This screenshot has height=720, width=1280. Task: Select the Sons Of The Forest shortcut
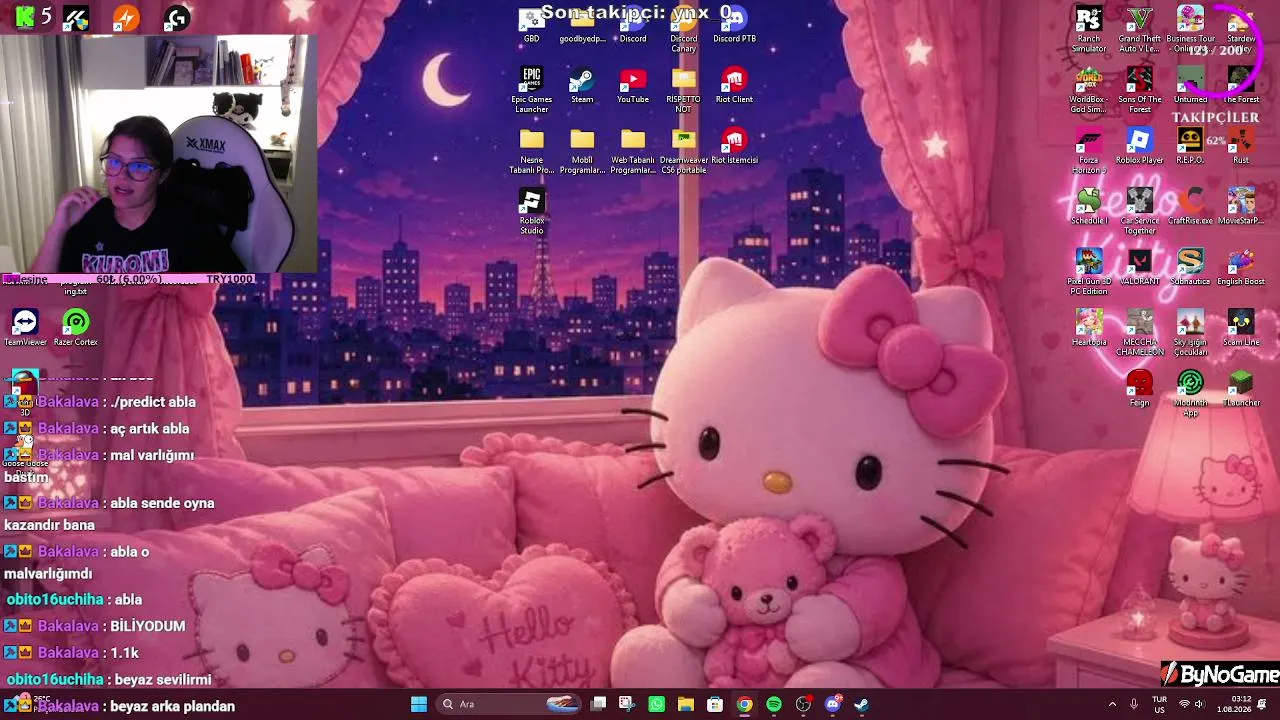1140,91
